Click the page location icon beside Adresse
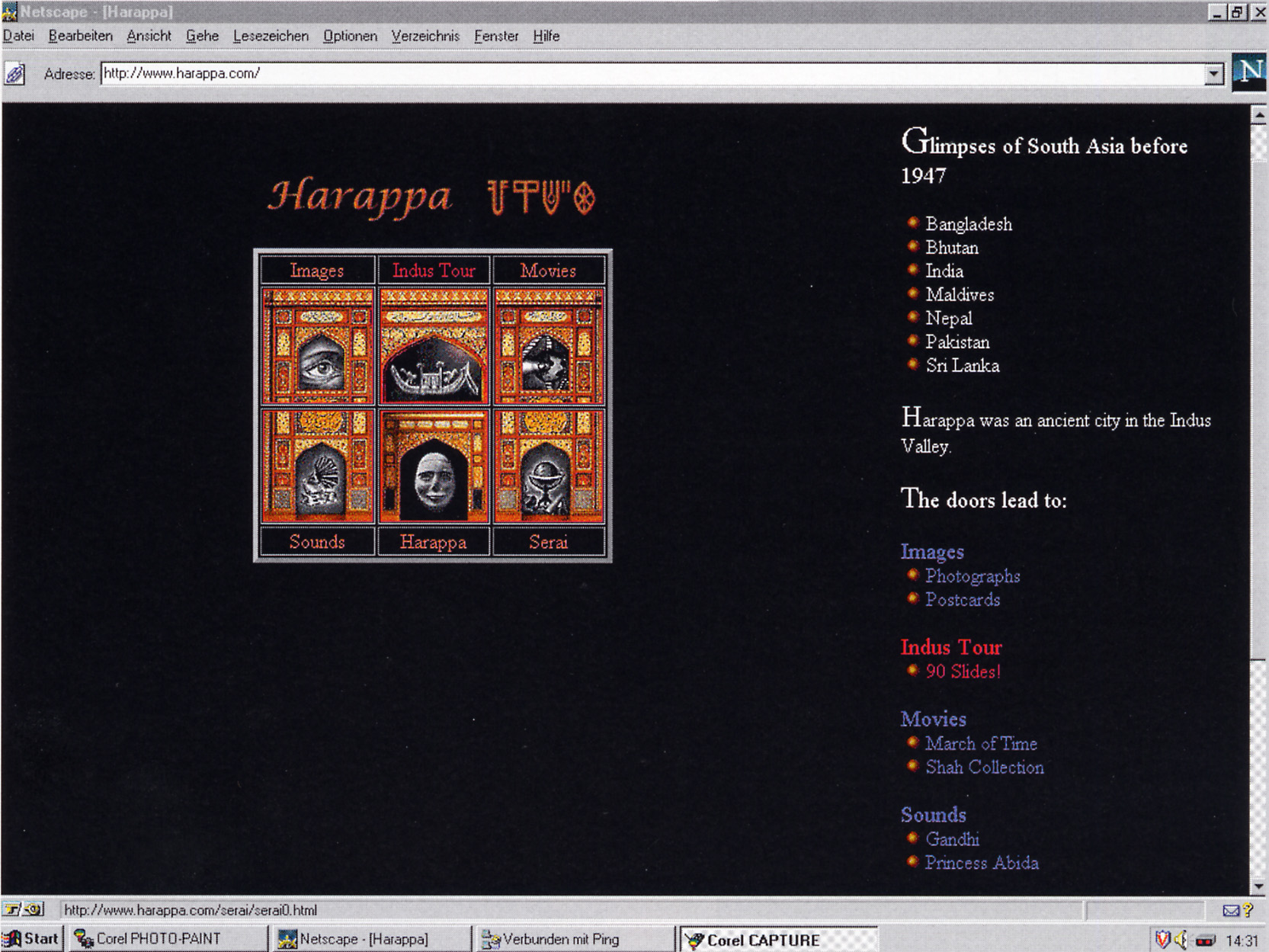Image resolution: width=1269 pixels, height=952 pixels. [14, 74]
